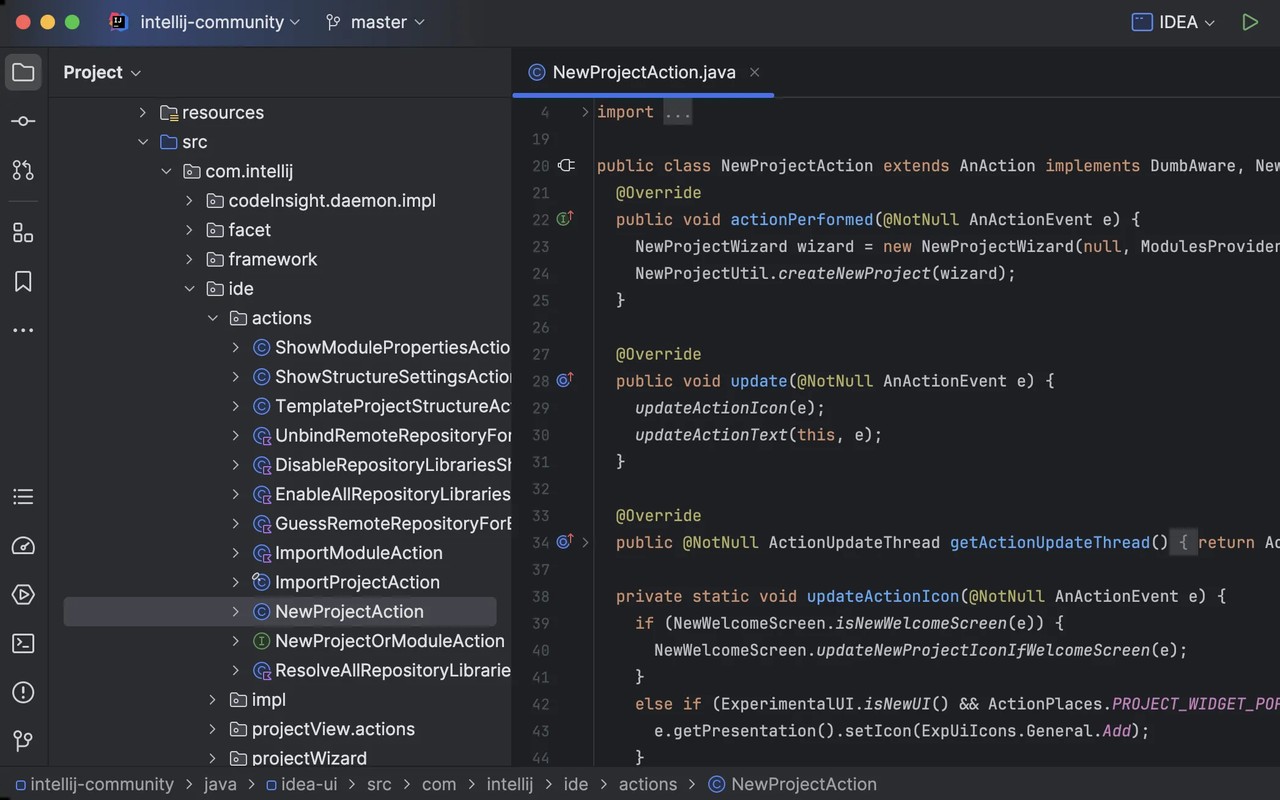This screenshot has height=800, width=1280.
Task: Expand the codeInsight.daemon.impl package
Action: coord(189,201)
